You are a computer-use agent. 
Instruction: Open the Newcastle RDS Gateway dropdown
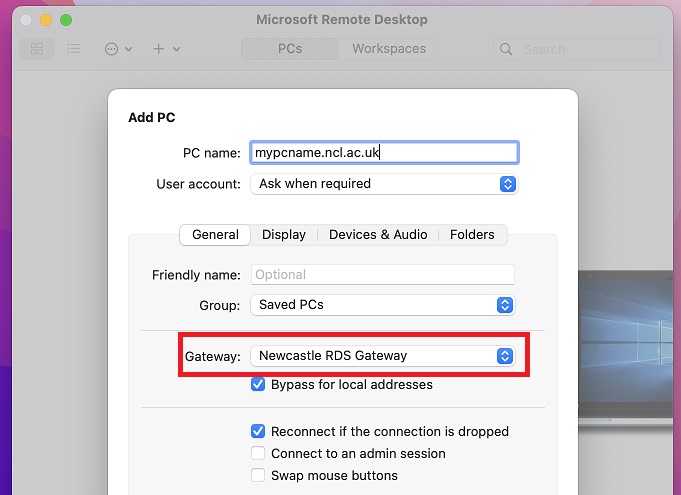click(x=384, y=356)
